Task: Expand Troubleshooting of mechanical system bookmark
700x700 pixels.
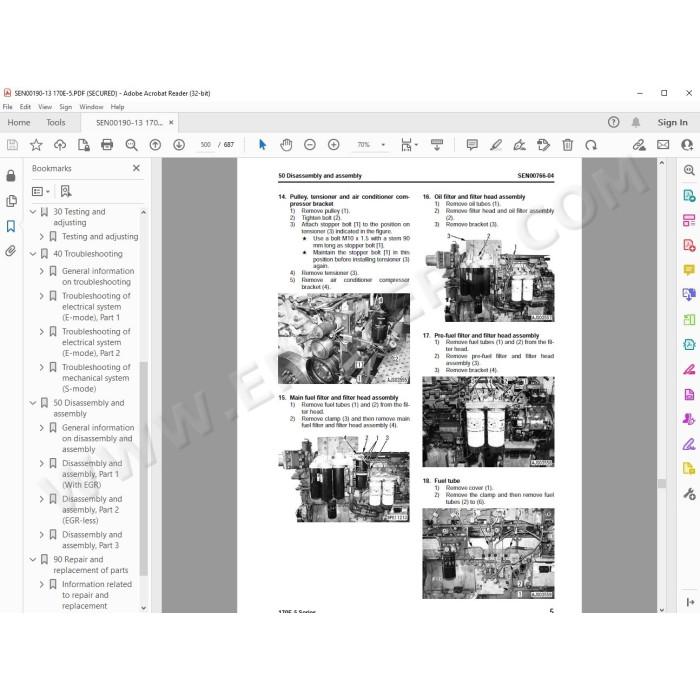Action: 42,367
